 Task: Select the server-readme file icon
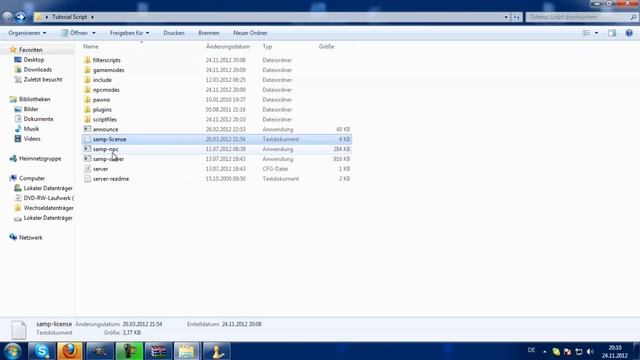click(x=87, y=179)
